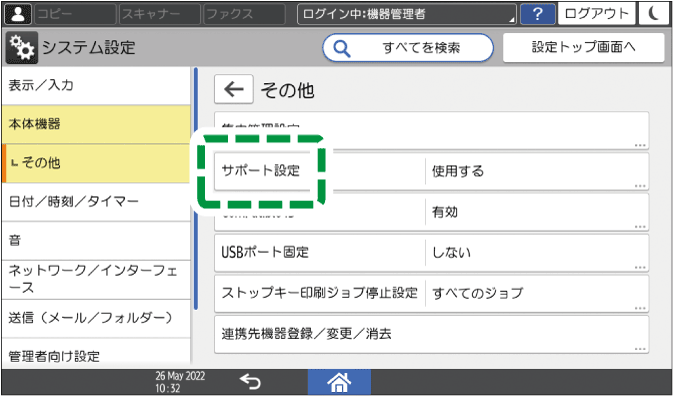Image resolution: width=675 pixels, height=396 pixels.
Task: Click the すべてを検索 search box
Action: coord(408,47)
